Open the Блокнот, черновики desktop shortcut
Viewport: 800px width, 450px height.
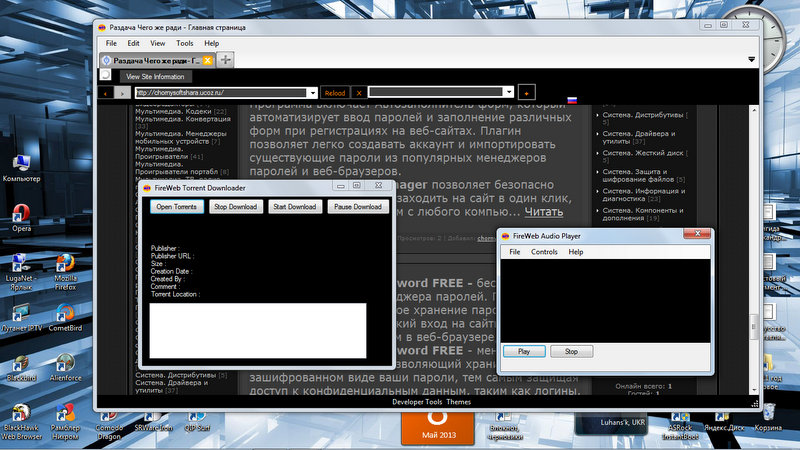505,428
